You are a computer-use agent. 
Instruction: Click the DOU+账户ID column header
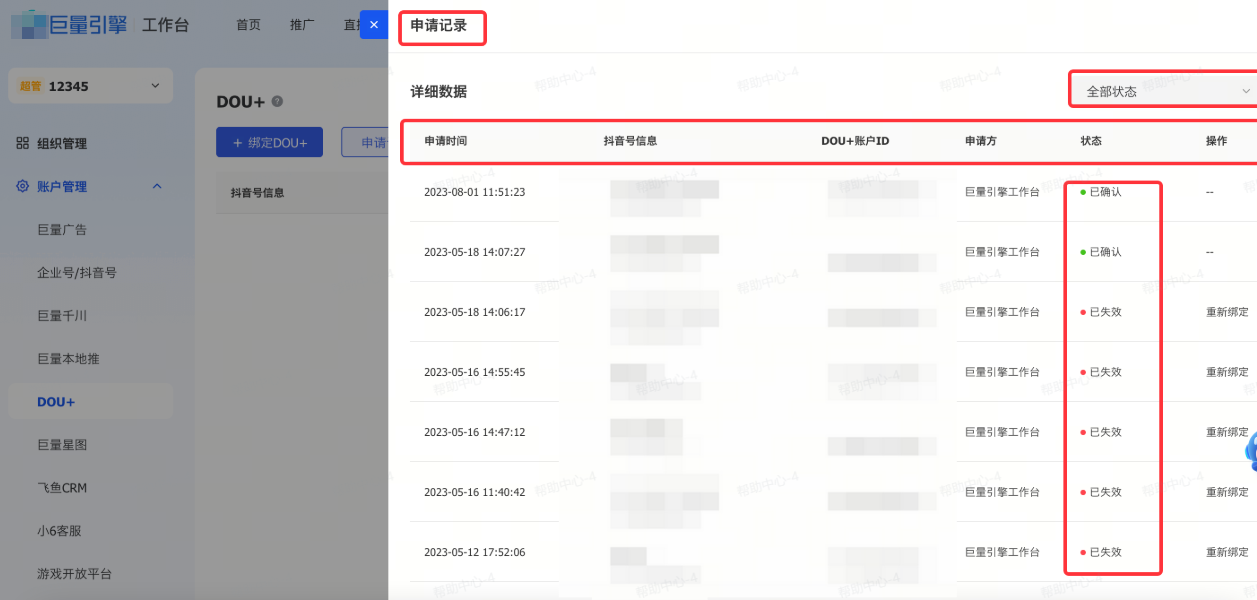tap(855, 141)
